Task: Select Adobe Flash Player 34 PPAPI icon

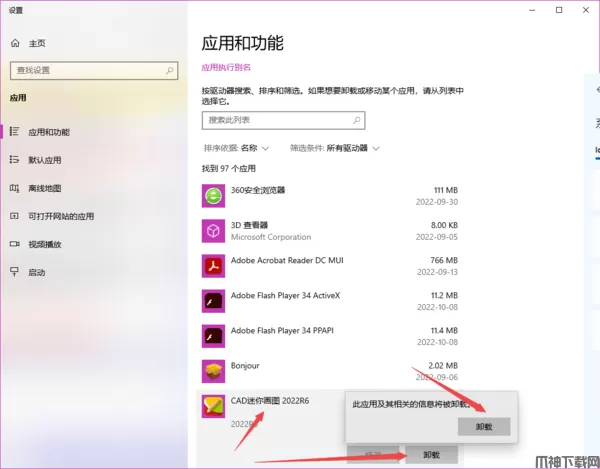Action: click(x=213, y=336)
